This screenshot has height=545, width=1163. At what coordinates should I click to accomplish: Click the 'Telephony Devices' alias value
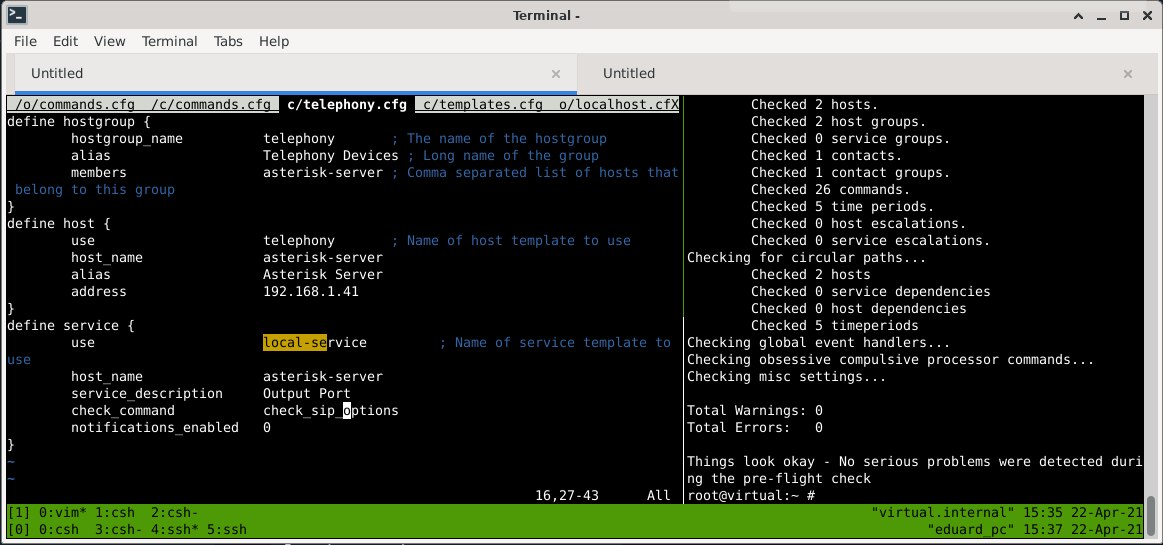point(331,156)
